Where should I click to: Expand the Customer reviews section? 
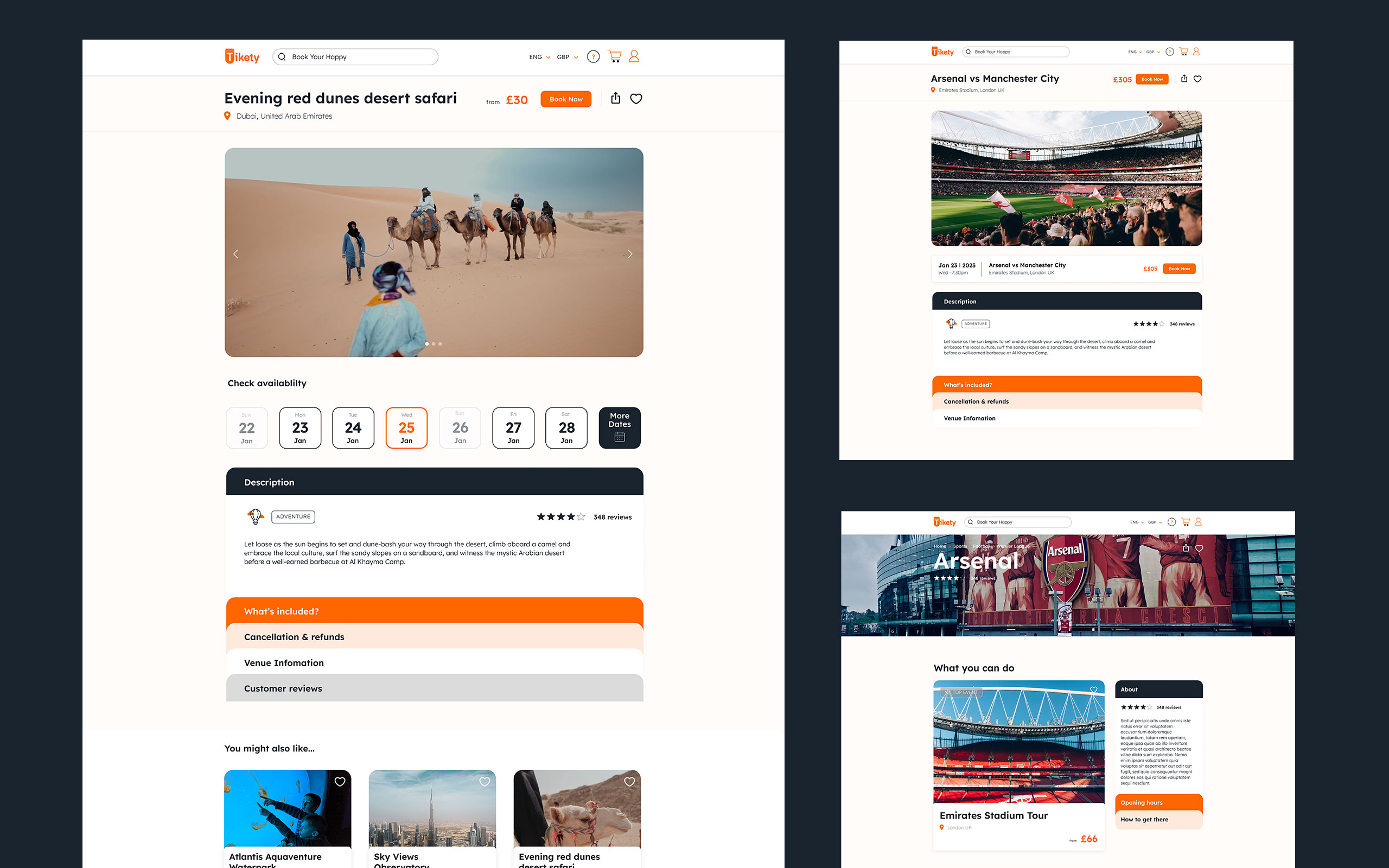click(435, 688)
